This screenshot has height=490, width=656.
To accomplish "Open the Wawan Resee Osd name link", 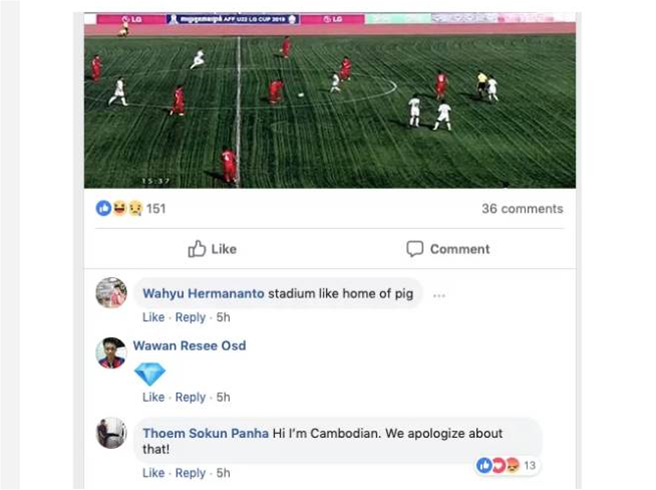I will click(x=190, y=346).
